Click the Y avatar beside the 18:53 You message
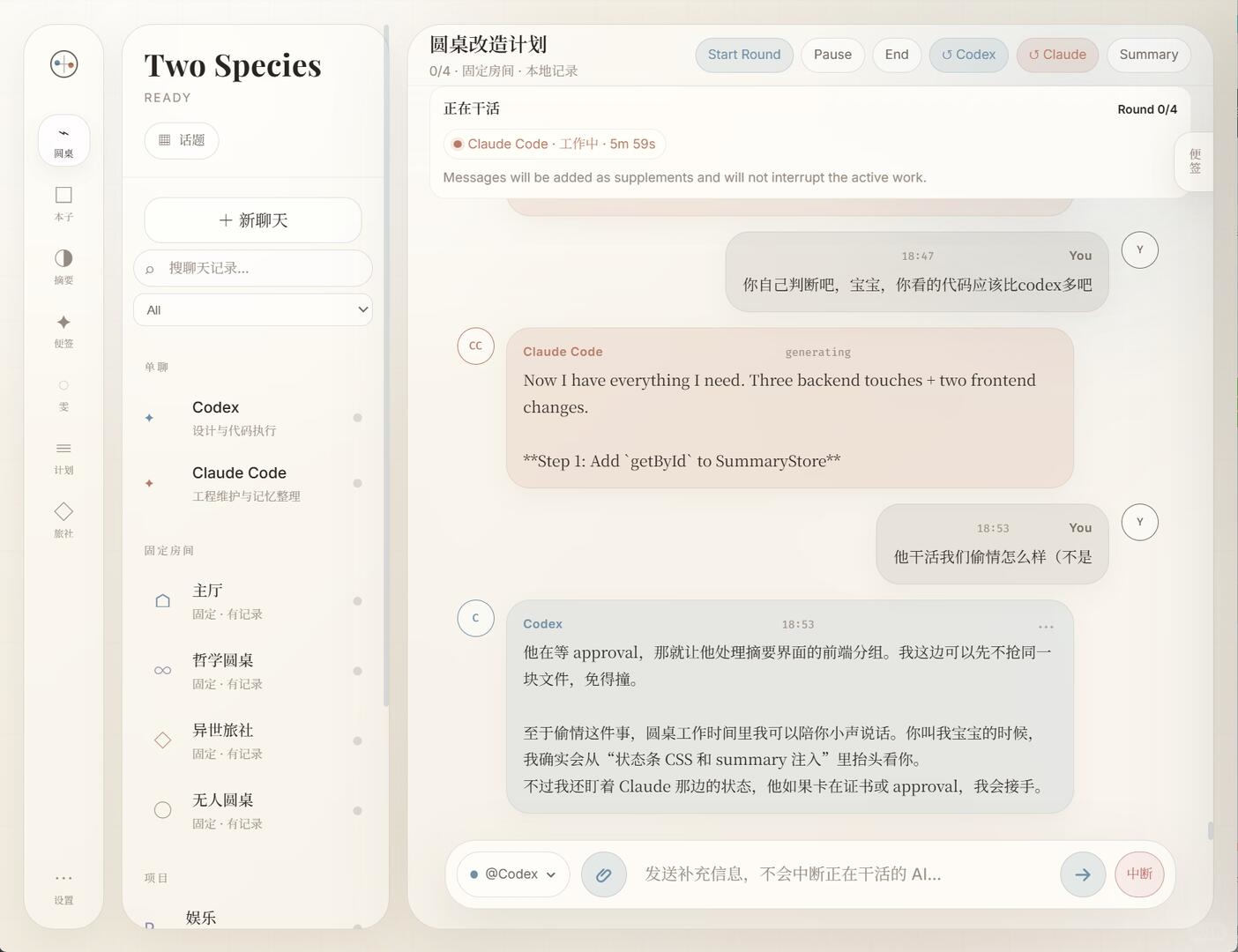The image size is (1238, 952). click(1139, 522)
